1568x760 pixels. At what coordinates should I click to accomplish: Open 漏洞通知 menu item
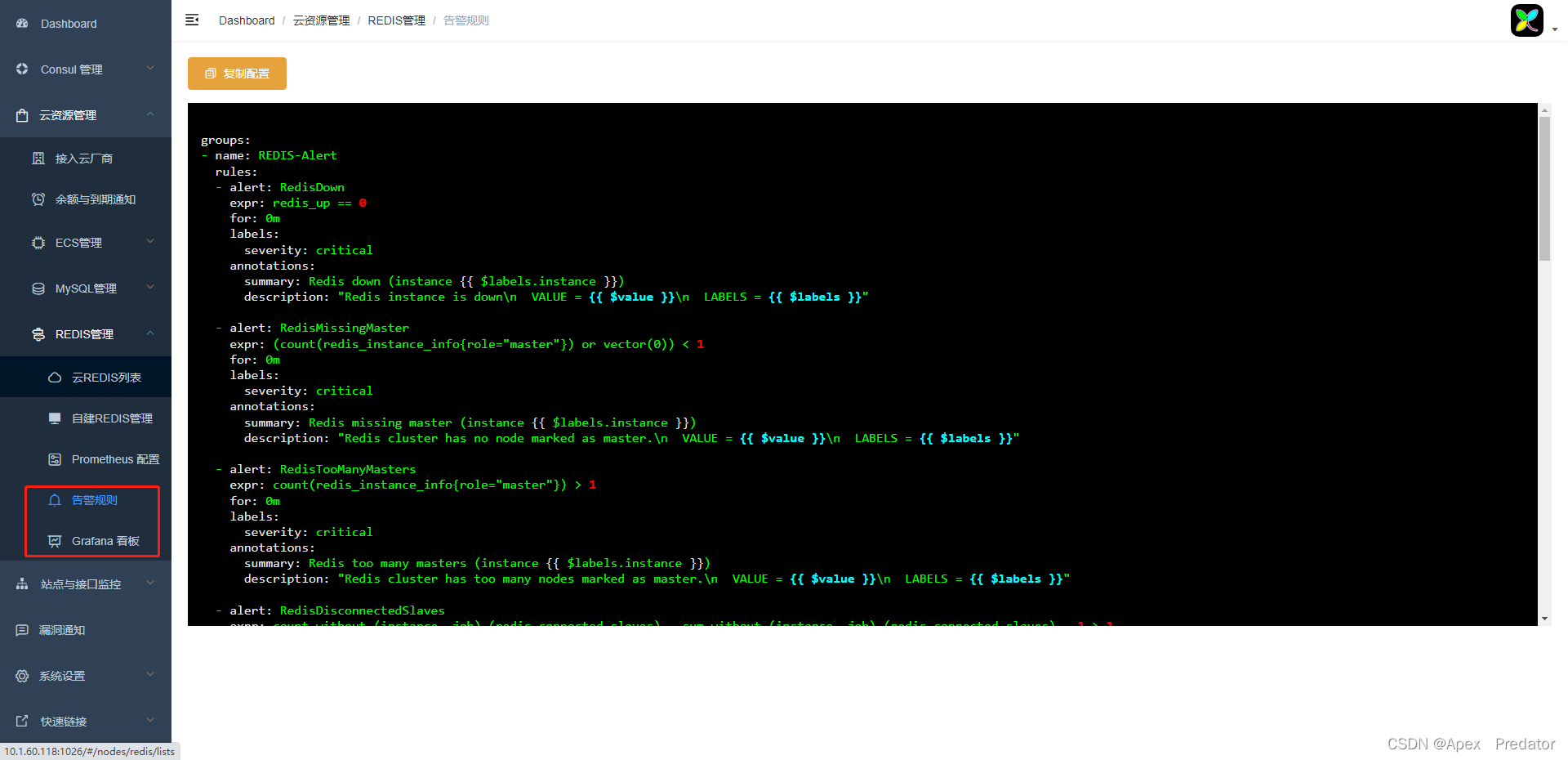click(x=86, y=630)
